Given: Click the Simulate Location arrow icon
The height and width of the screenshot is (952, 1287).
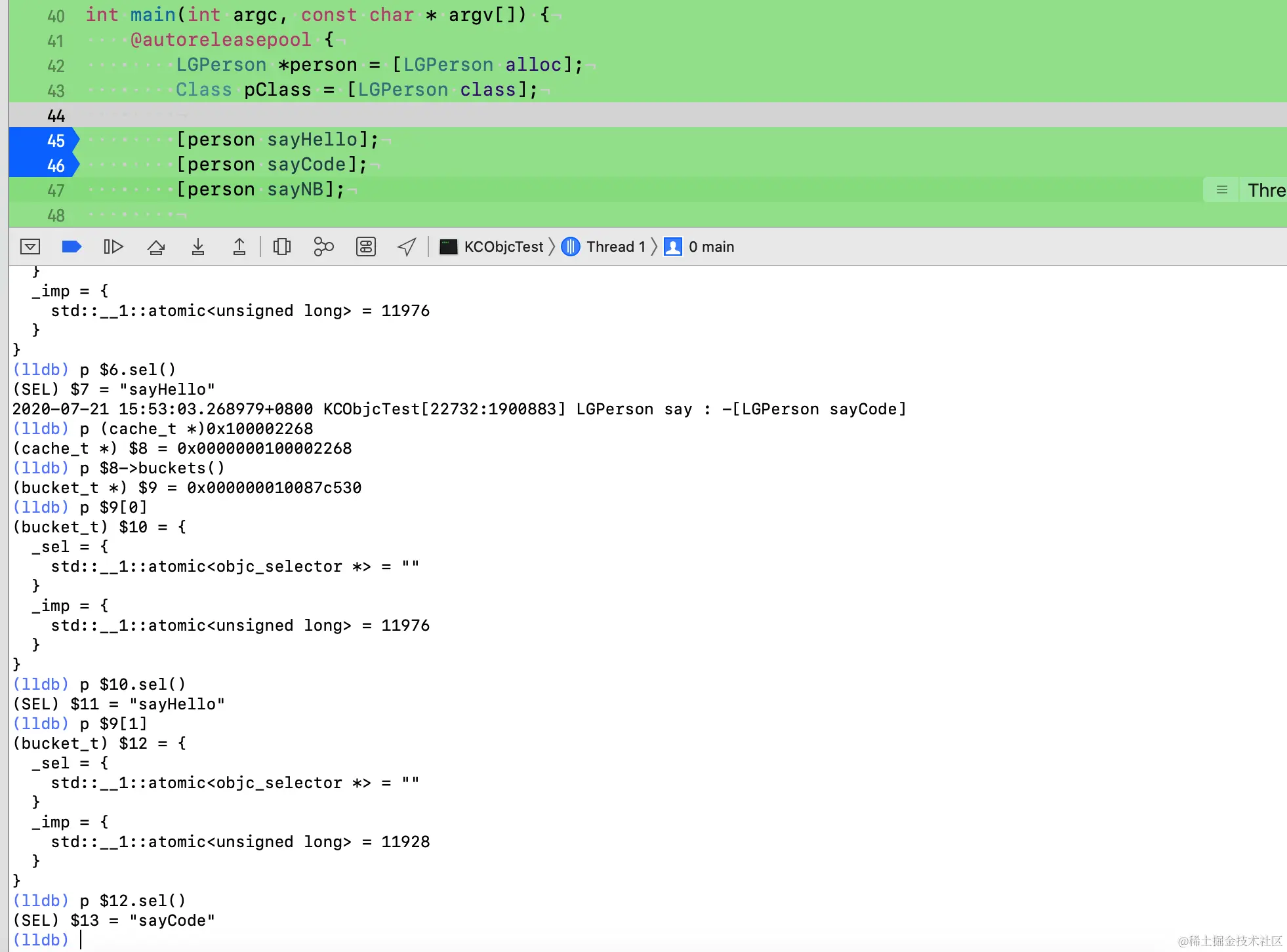Looking at the screenshot, I should 407,247.
